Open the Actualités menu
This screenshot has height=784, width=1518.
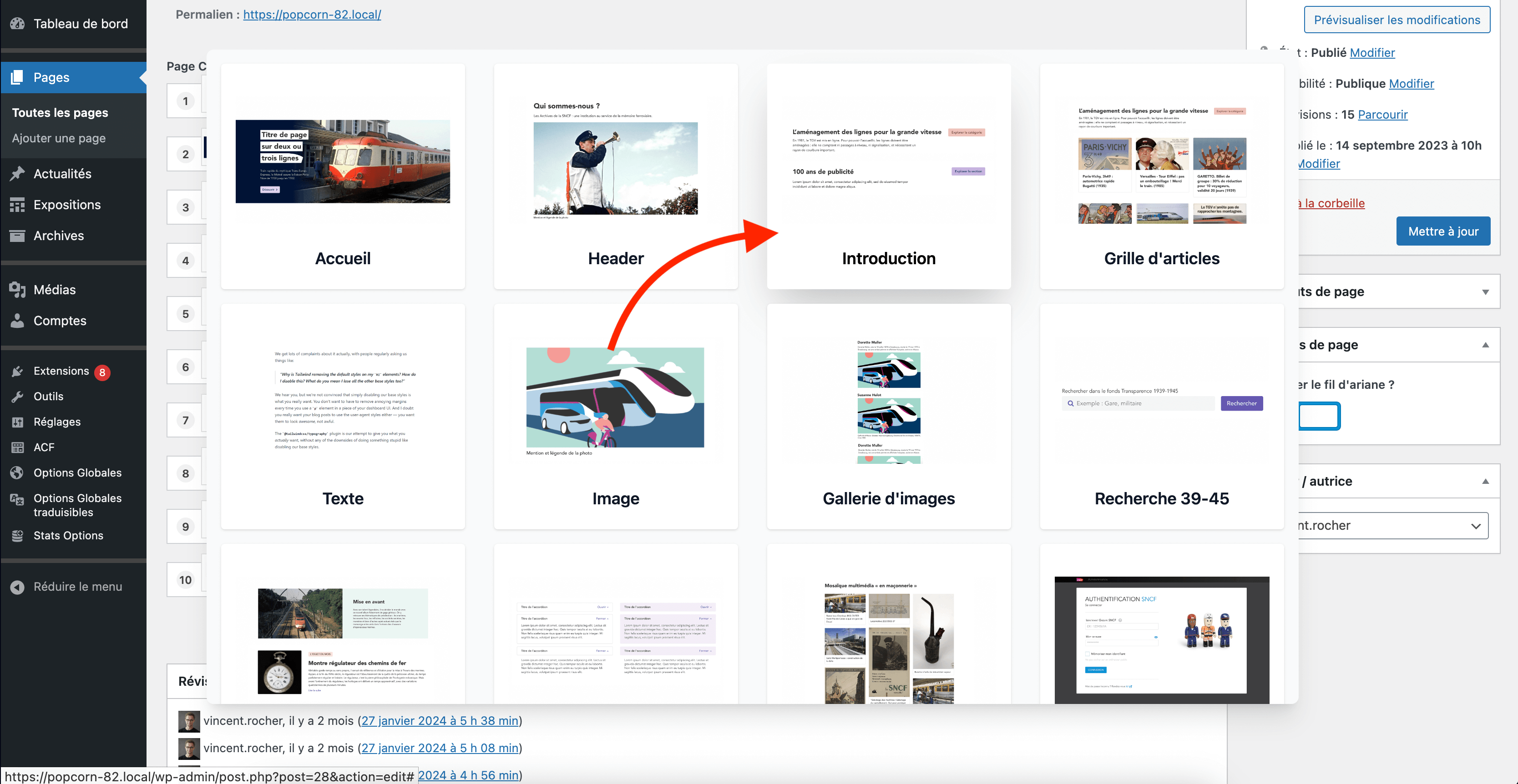[62, 174]
